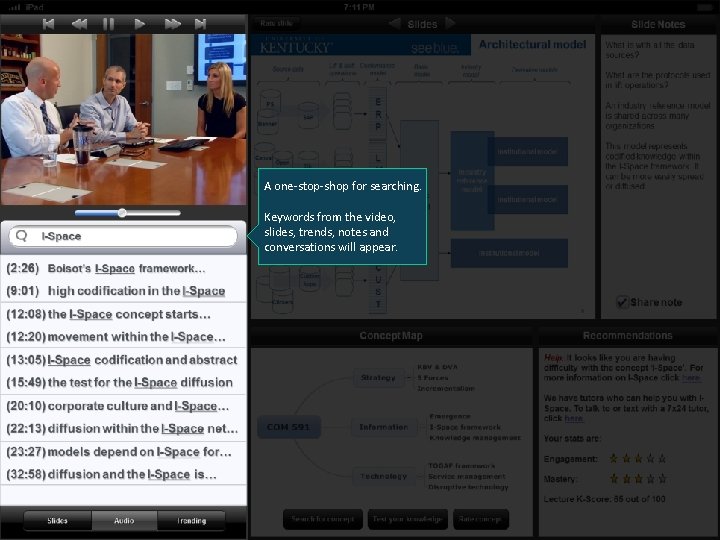The image size is (720, 540).
Task: Jump to 9:01 'high codification in the I-Space'
Action: 123,291
